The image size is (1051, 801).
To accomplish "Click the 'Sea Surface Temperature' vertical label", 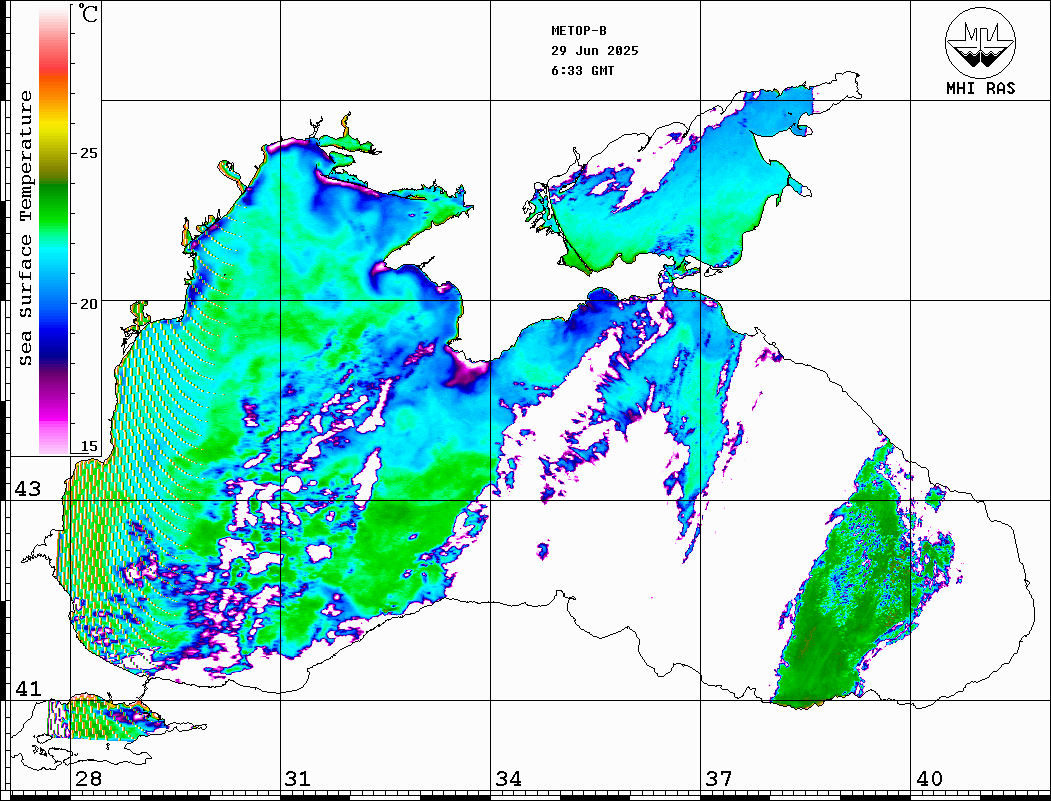I will (25, 228).
